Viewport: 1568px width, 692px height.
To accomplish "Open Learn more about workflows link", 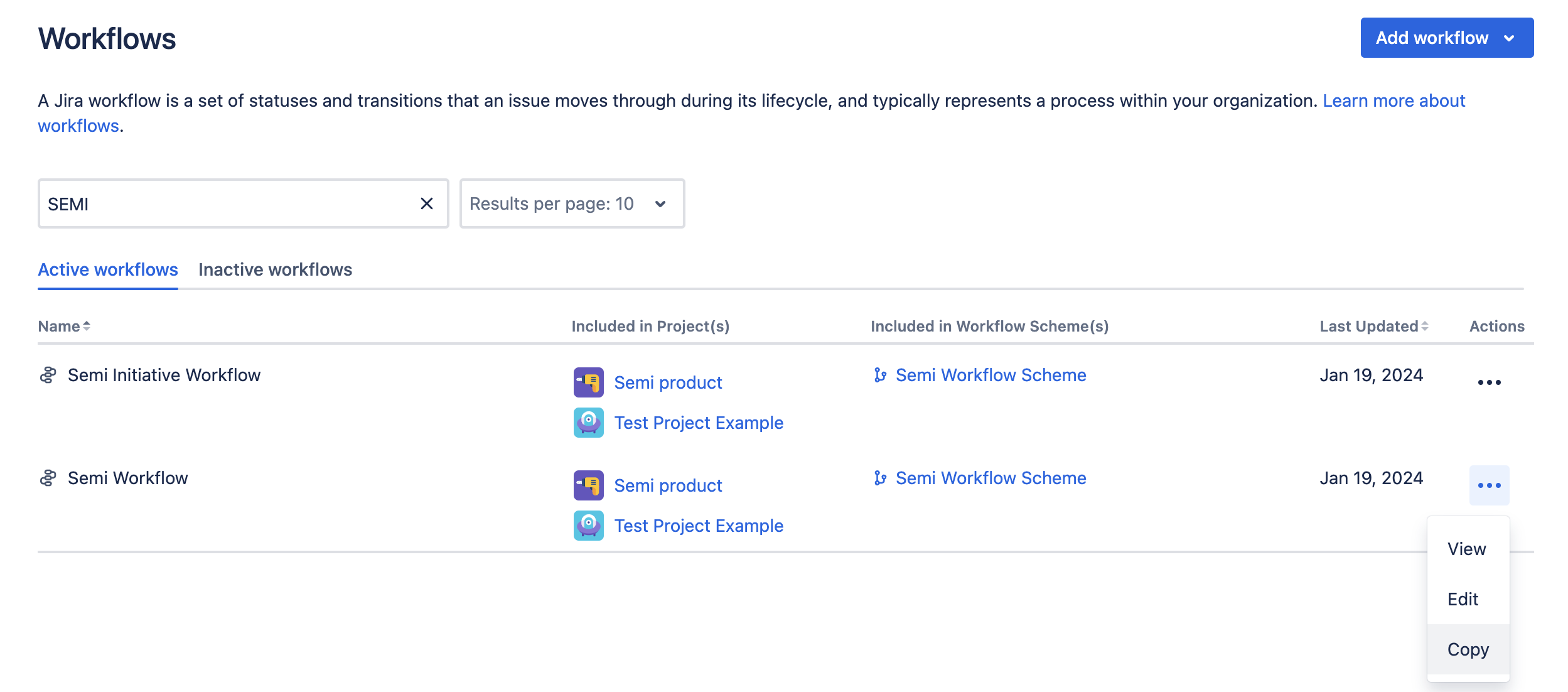I will click(1393, 101).
